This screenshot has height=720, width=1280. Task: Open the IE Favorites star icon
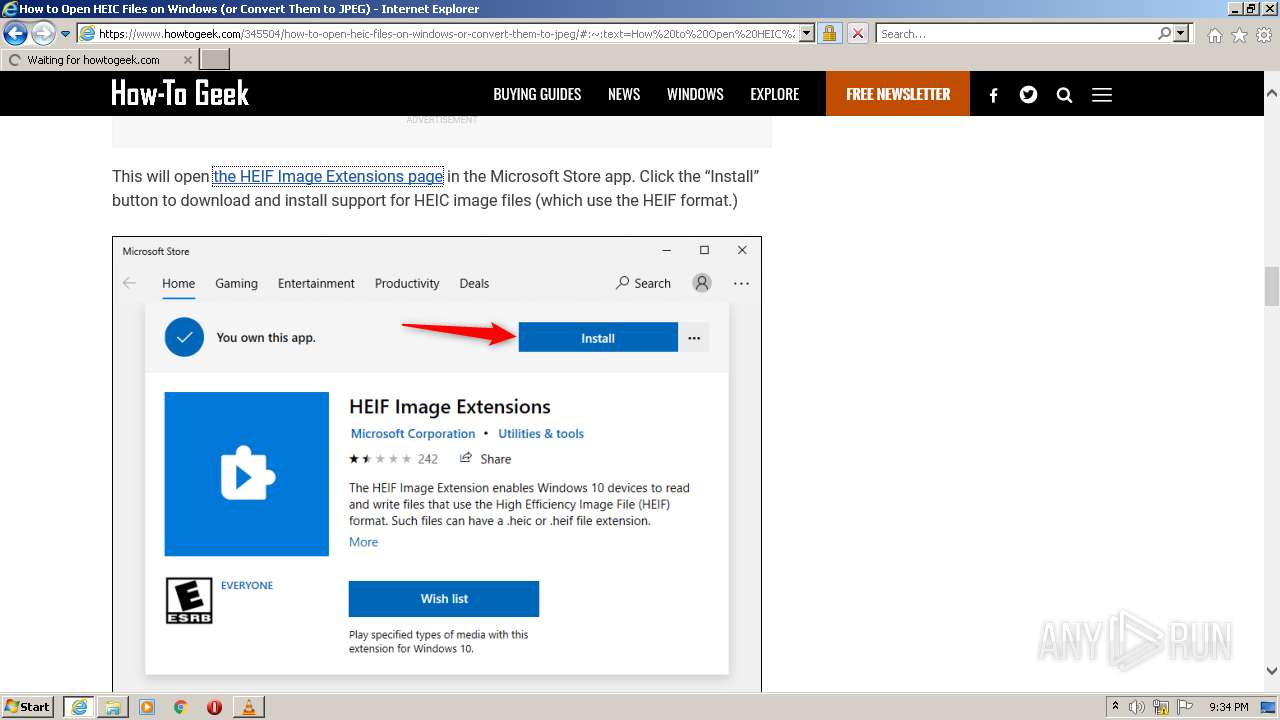coord(1239,35)
